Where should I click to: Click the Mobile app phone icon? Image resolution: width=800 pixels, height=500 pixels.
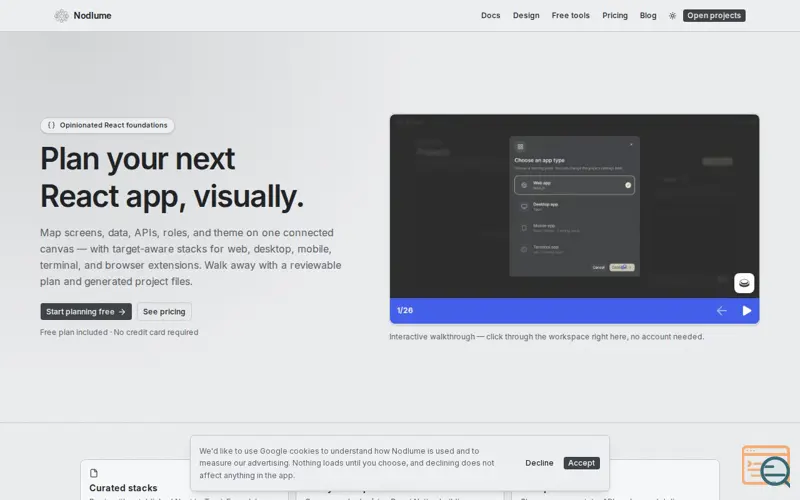click(x=524, y=228)
